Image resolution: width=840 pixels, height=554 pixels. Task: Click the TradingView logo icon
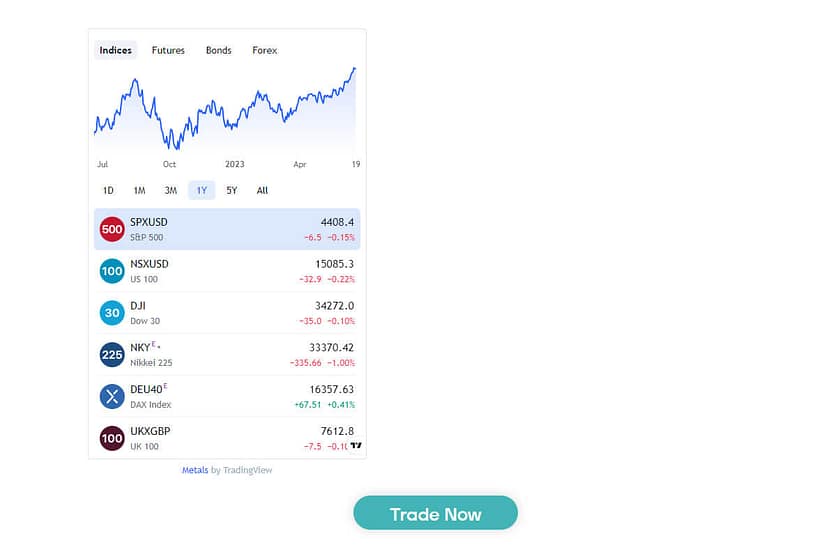[356, 445]
